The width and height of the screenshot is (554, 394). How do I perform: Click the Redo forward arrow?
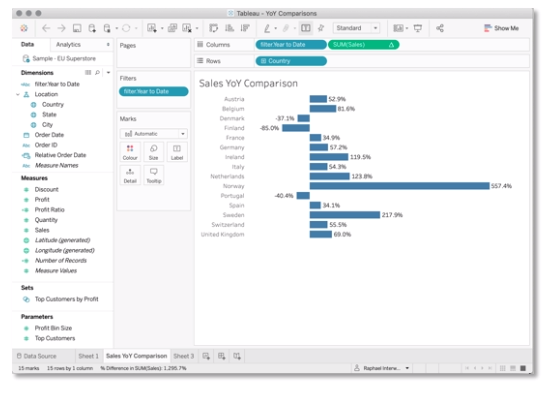coord(61,28)
